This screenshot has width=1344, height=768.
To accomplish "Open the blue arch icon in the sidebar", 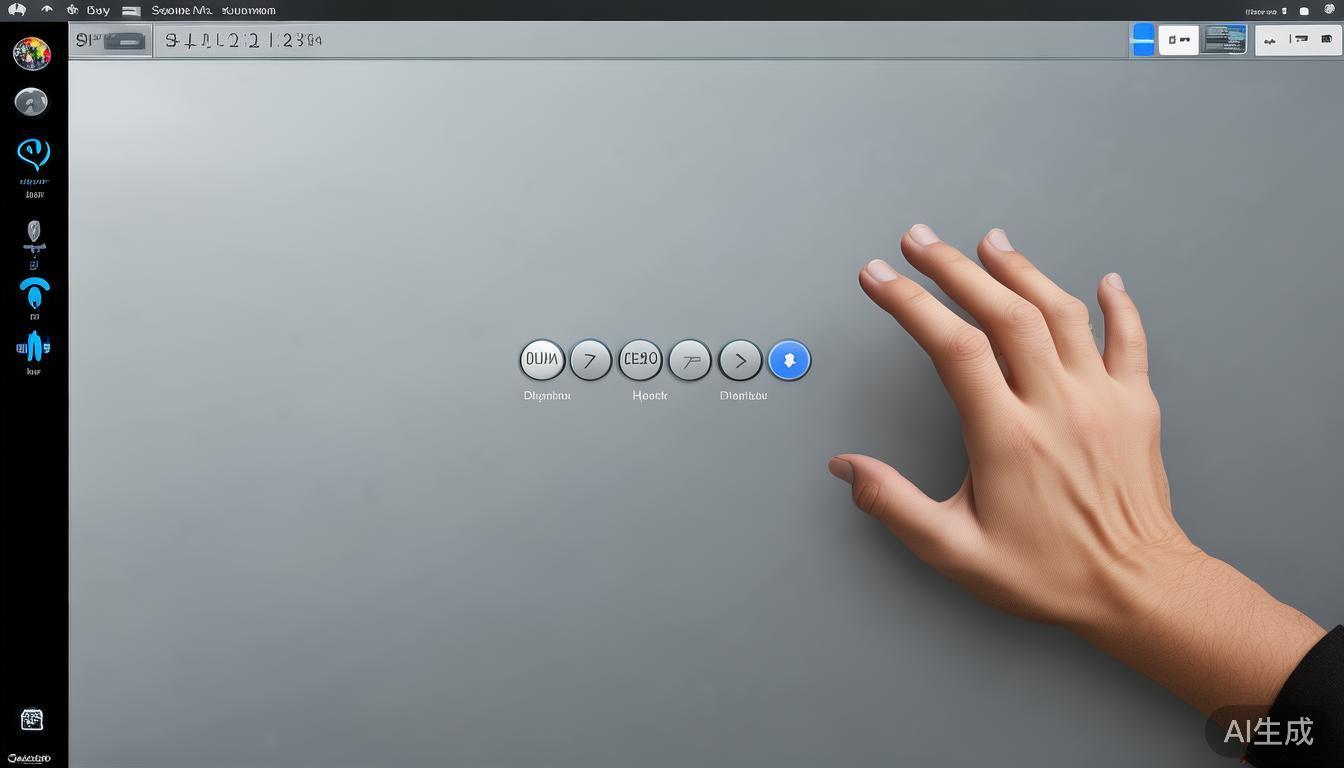I will [x=34, y=294].
